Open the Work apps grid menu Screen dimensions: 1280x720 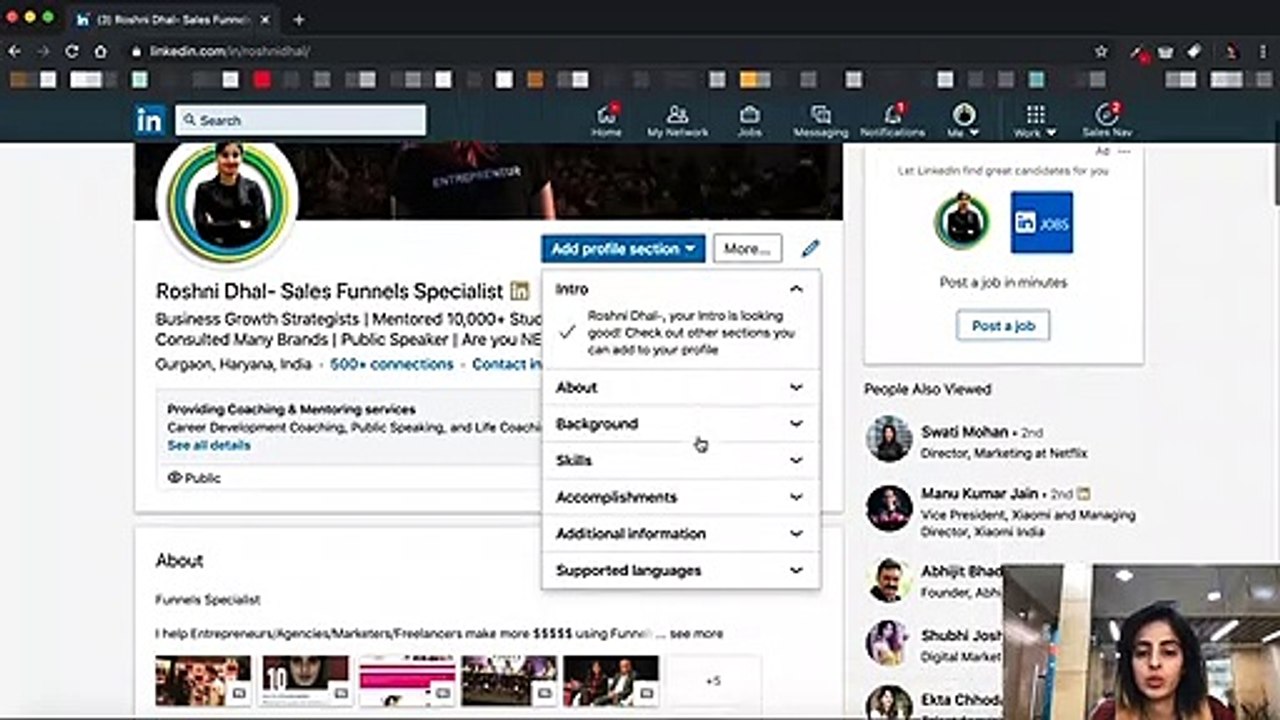pos(1035,120)
